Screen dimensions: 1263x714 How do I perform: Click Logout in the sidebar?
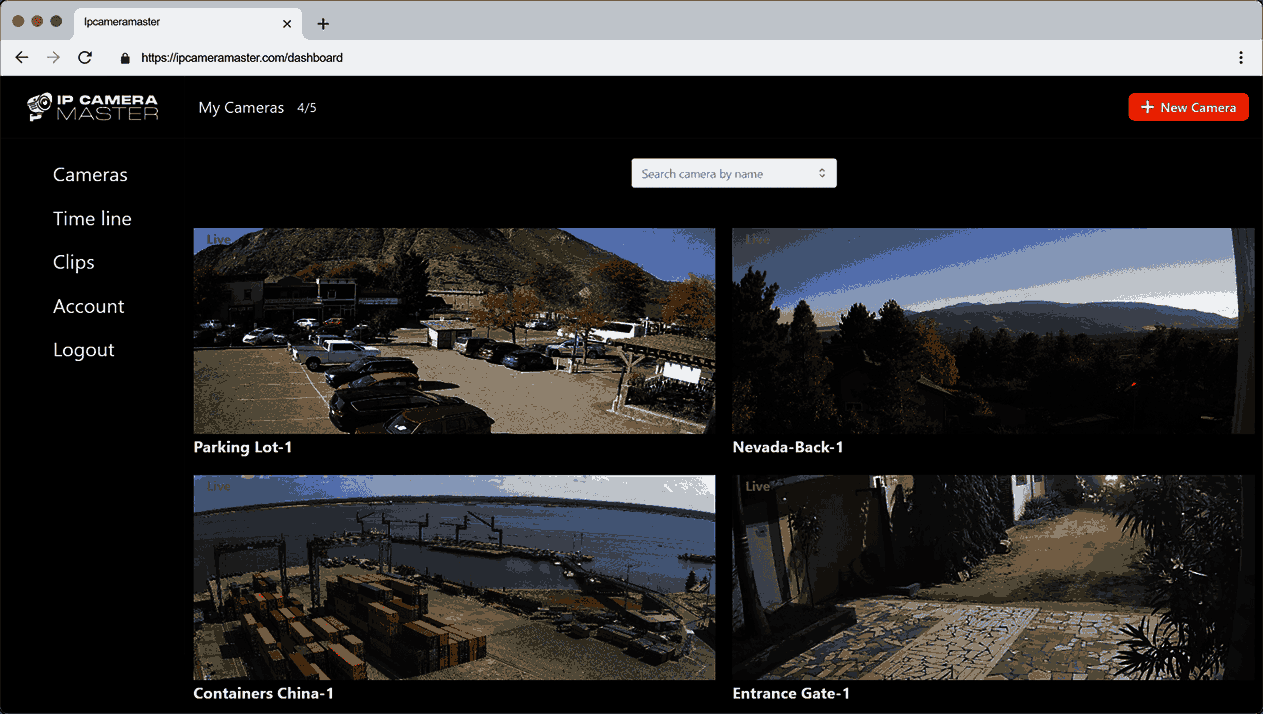click(x=83, y=349)
